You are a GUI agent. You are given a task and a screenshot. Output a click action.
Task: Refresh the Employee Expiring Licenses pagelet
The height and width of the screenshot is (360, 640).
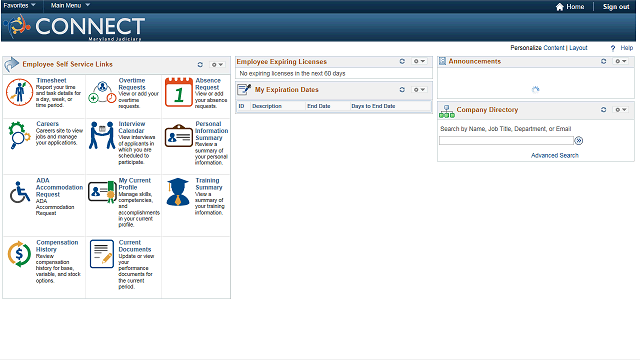pyautogui.click(x=402, y=61)
